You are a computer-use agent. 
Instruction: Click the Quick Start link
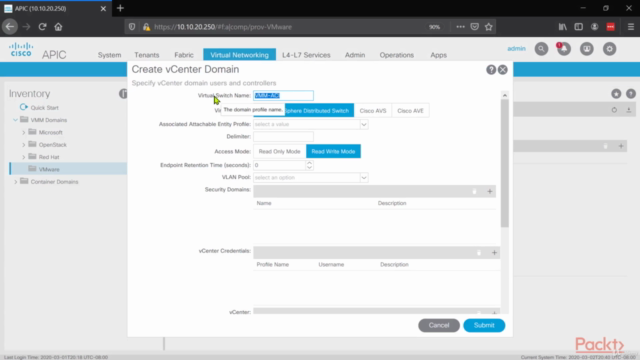pyautogui.click(x=44, y=108)
